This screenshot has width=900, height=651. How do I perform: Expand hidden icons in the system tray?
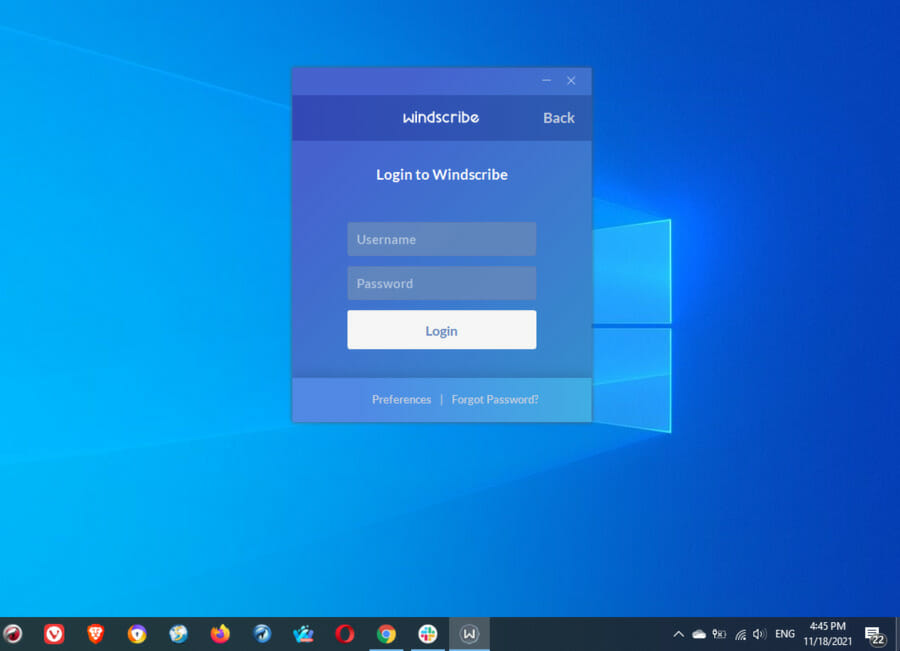678,634
